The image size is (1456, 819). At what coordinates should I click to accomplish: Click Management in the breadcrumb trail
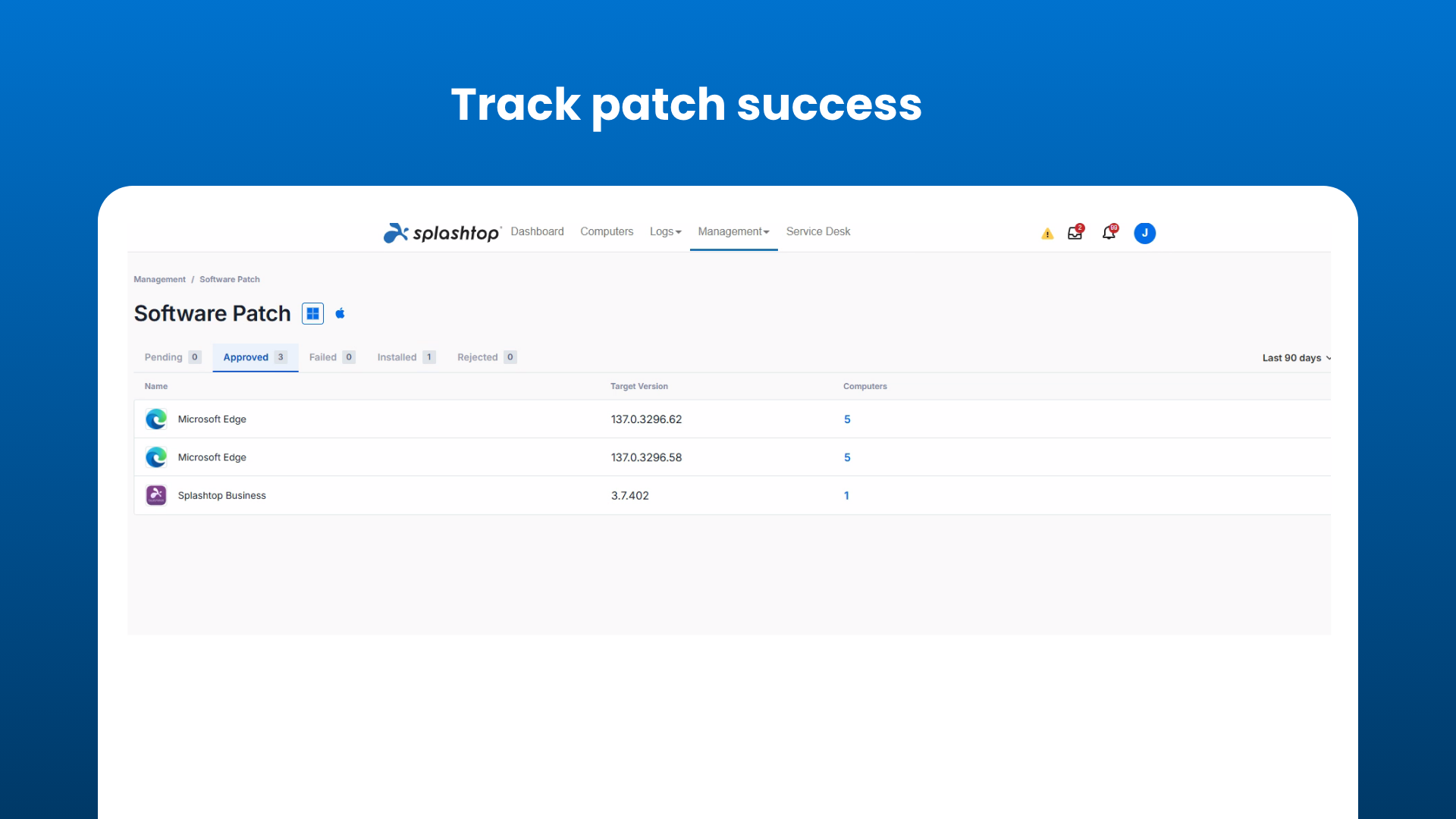pos(159,279)
